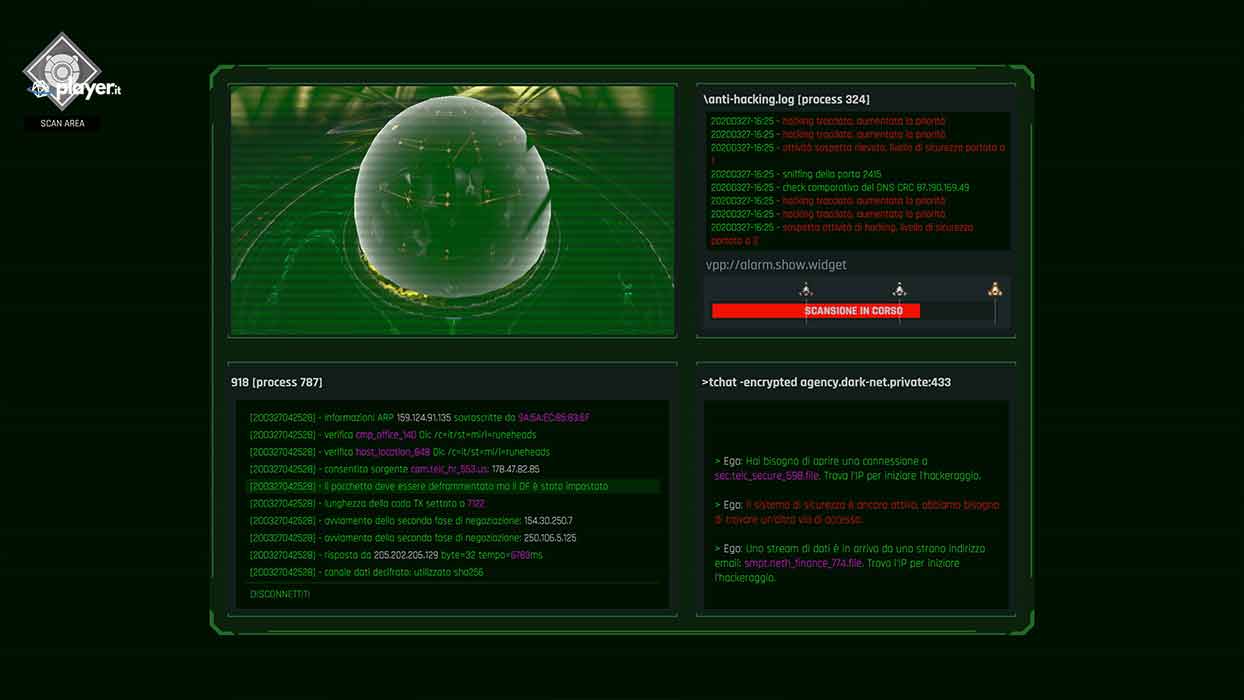Select IP address 159.124.91.135 in ARP line
This screenshot has width=1244, height=700.
(x=424, y=418)
